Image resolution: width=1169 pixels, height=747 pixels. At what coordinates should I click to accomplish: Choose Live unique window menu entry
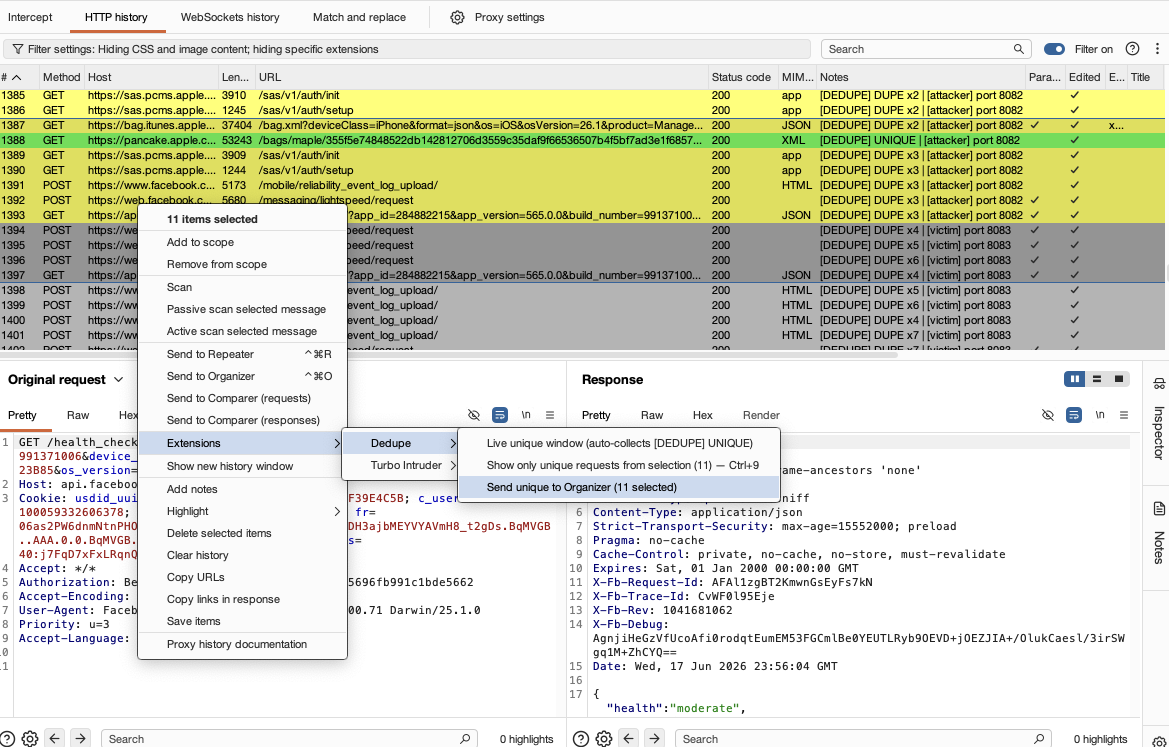pos(619,443)
